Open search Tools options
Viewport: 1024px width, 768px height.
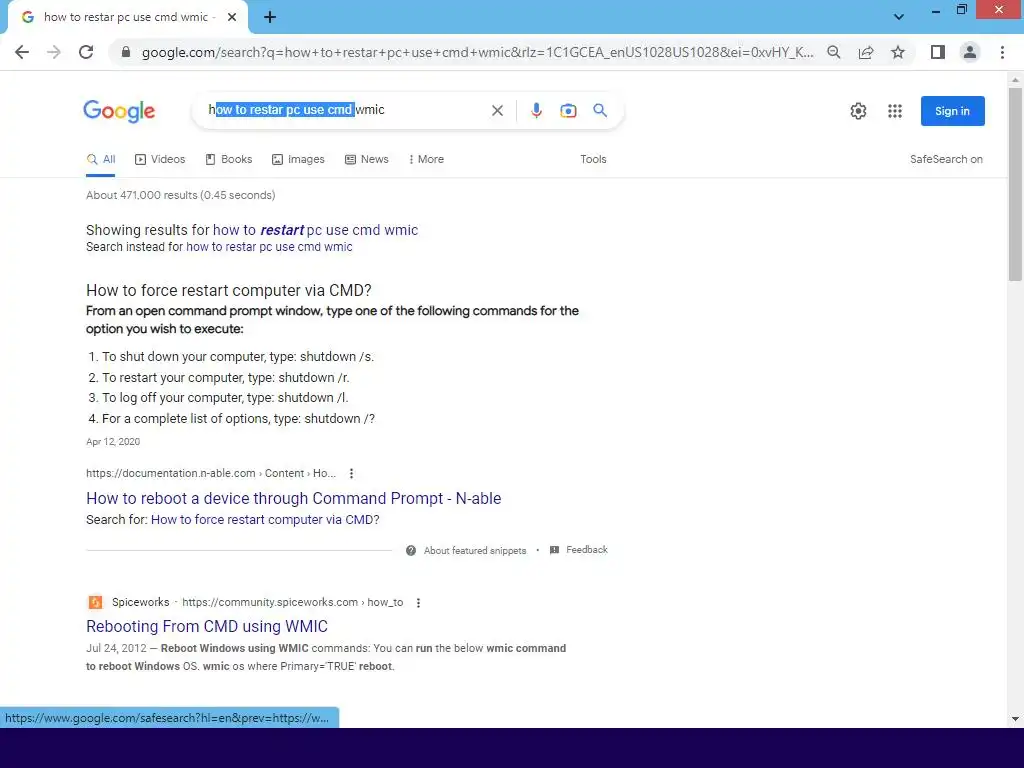click(x=593, y=159)
